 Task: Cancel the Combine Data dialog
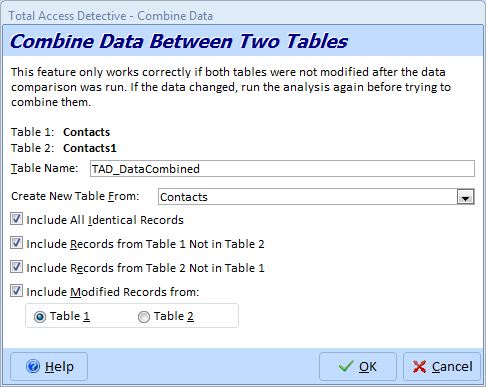pyautogui.click(x=442, y=366)
